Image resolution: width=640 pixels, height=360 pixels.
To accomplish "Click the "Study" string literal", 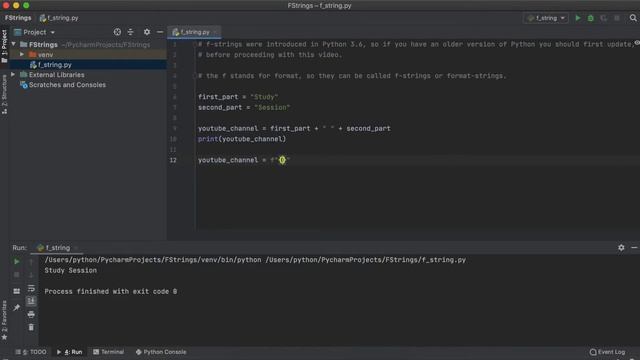I will tap(264, 97).
